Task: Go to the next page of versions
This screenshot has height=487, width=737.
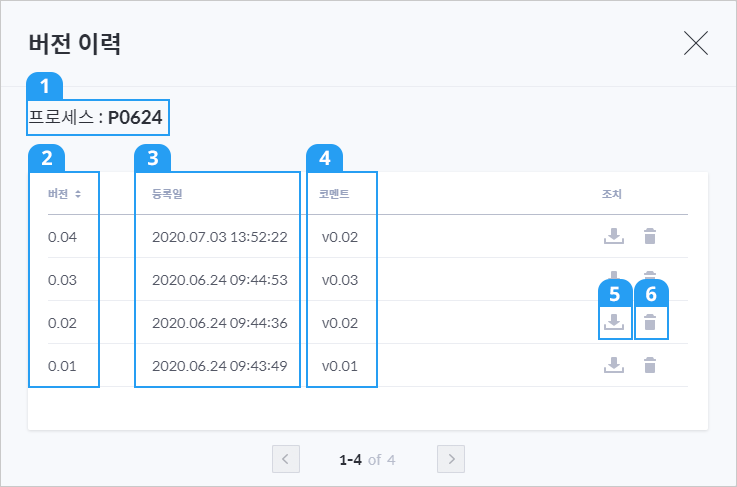Action: tap(451, 459)
